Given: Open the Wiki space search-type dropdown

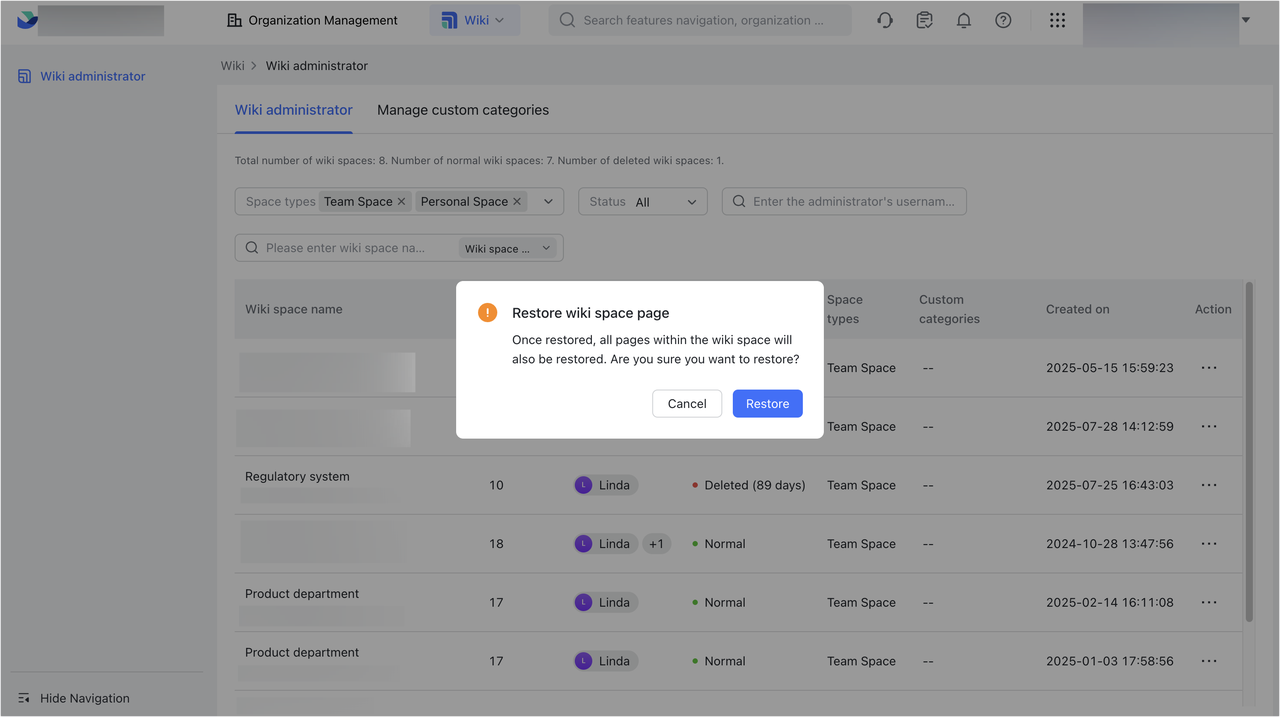Looking at the screenshot, I should 509,248.
